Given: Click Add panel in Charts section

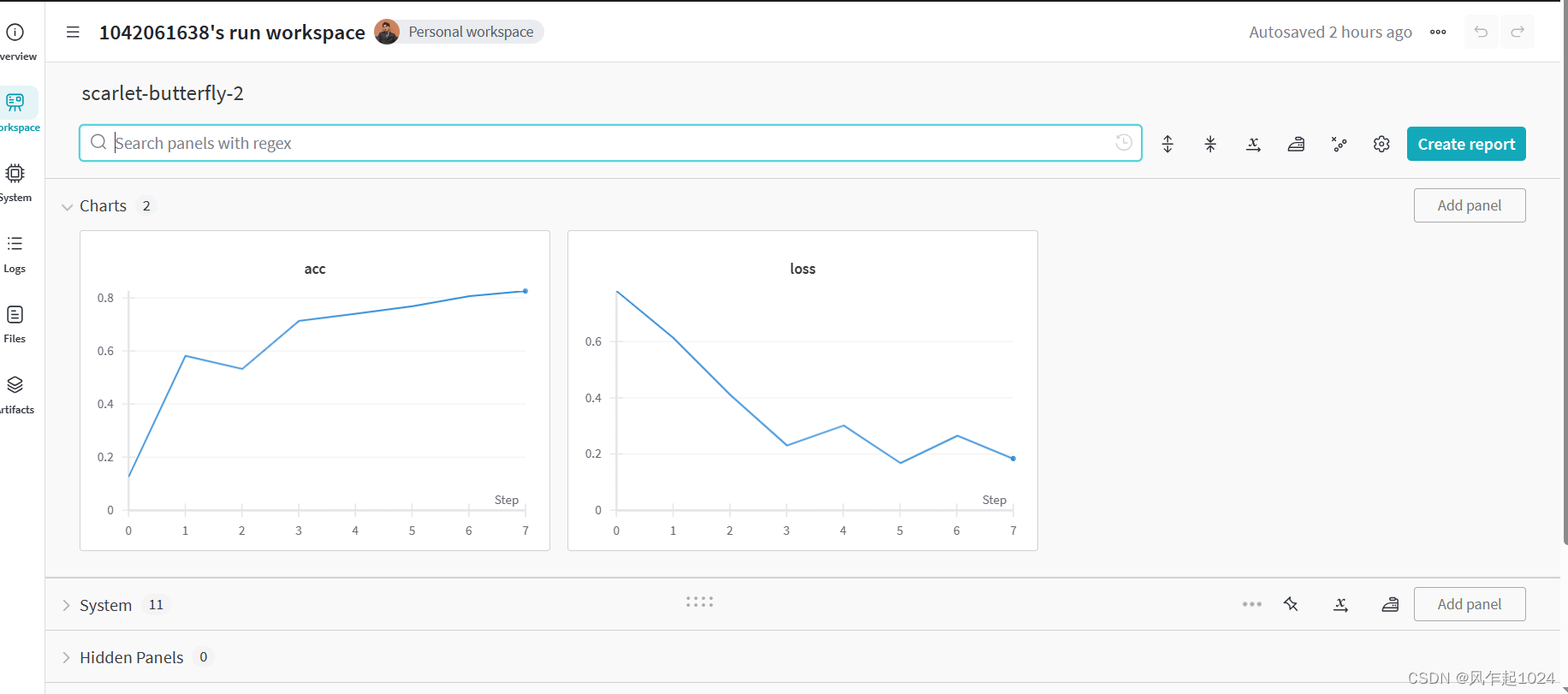Looking at the screenshot, I should 1470,205.
